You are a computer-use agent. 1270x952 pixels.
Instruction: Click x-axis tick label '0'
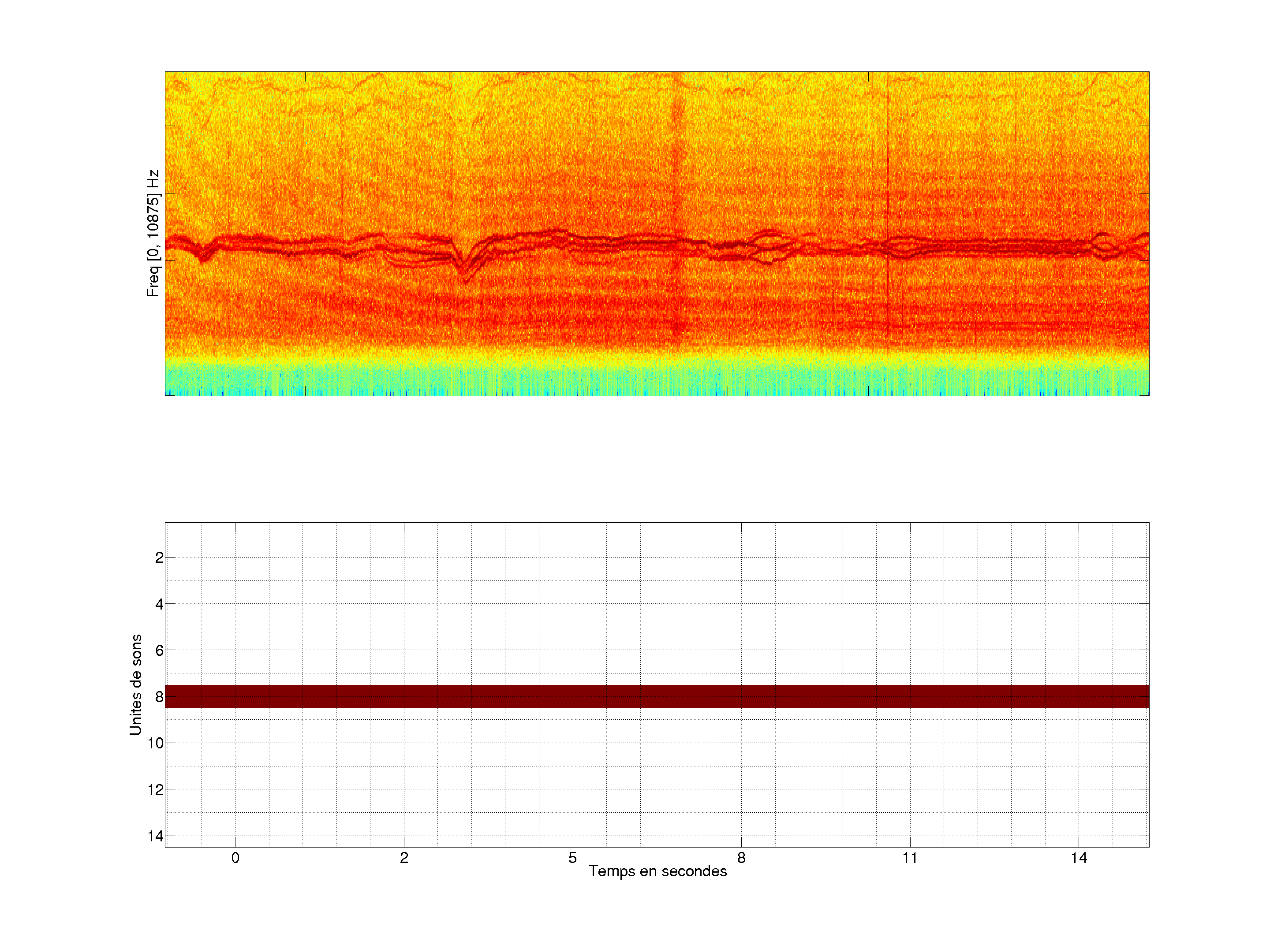tap(235, 858)
